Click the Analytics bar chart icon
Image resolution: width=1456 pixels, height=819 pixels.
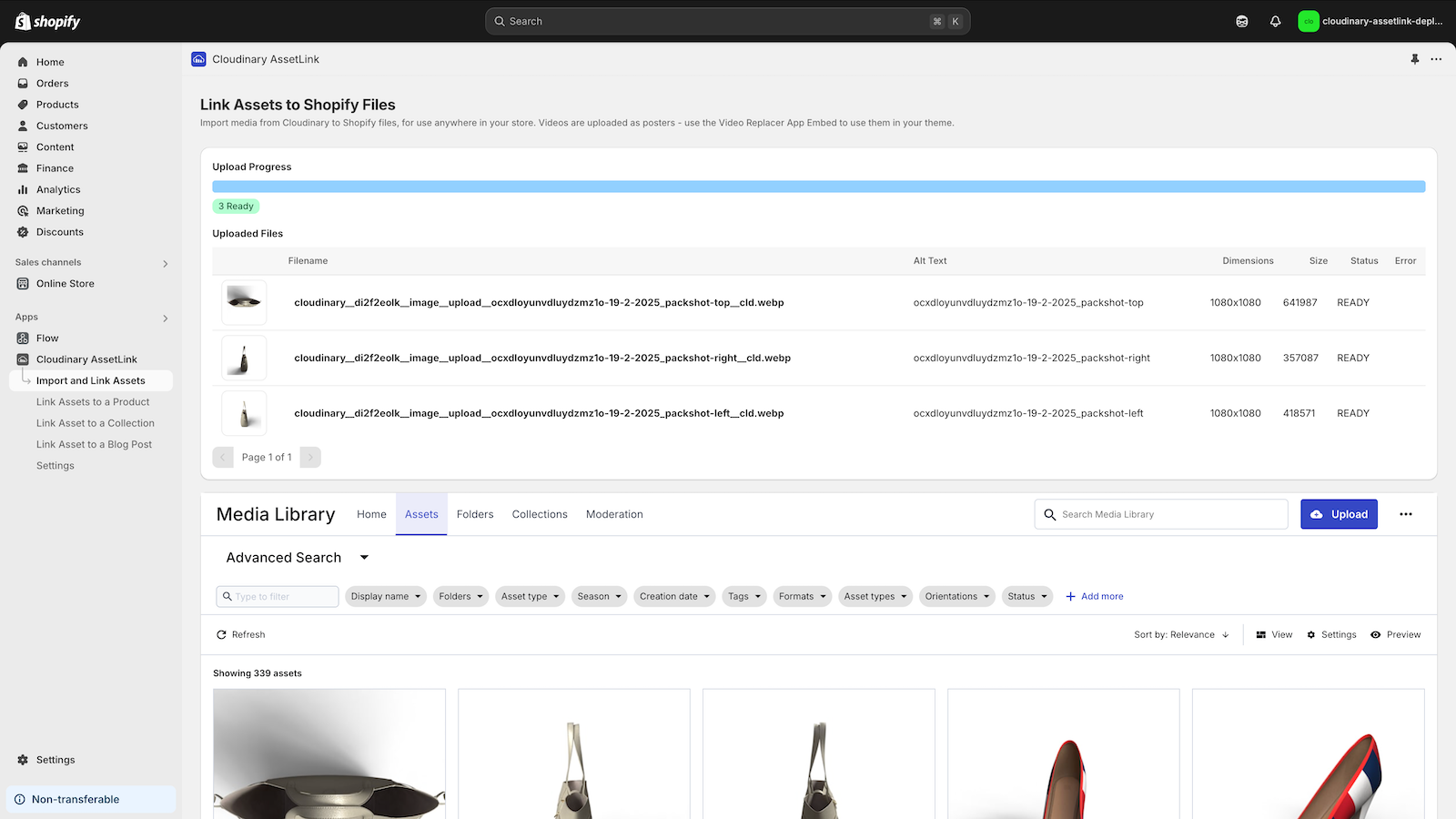[23, 189]
